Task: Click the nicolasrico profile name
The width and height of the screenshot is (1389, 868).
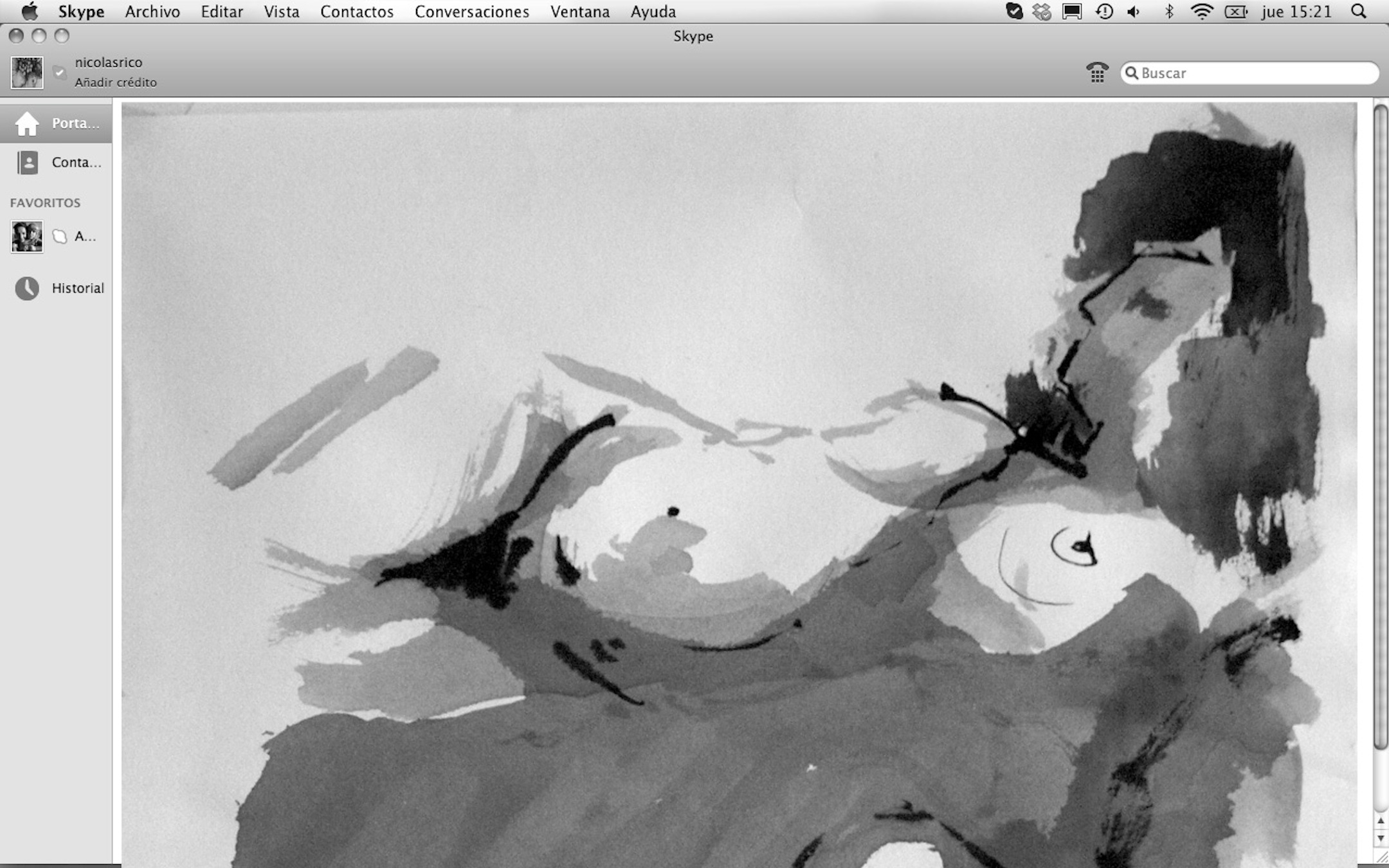Action: [108, 62]
